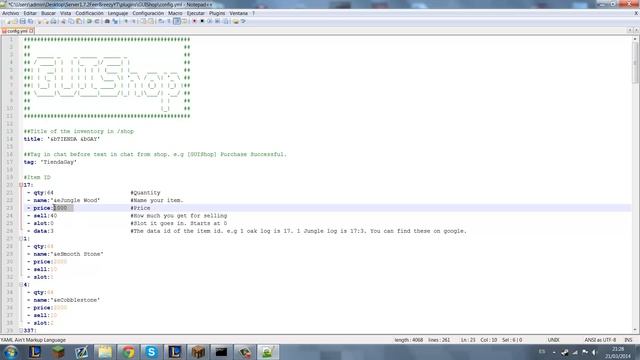Click the Print toolbar icon
Image resolution: width=640 pixels, height=360 pixels.
[x=53, y=21]
